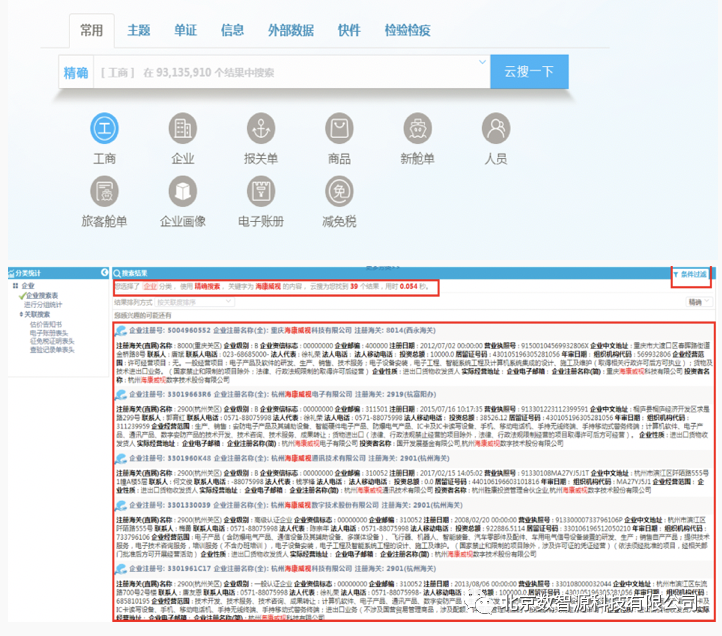Click 注册海关 8014(西永海关) text
The image size is (722, 636).
tap(395, 331)
